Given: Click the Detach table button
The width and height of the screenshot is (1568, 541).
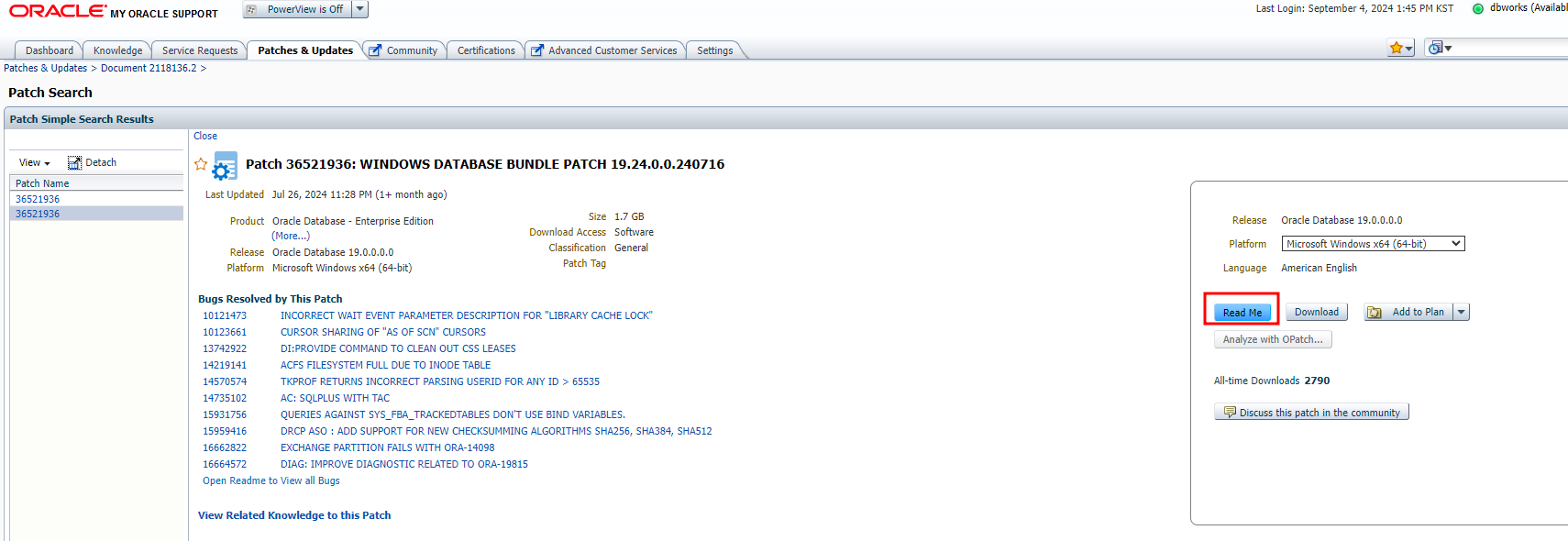Looking at the screenshot, I should [92, 162].
